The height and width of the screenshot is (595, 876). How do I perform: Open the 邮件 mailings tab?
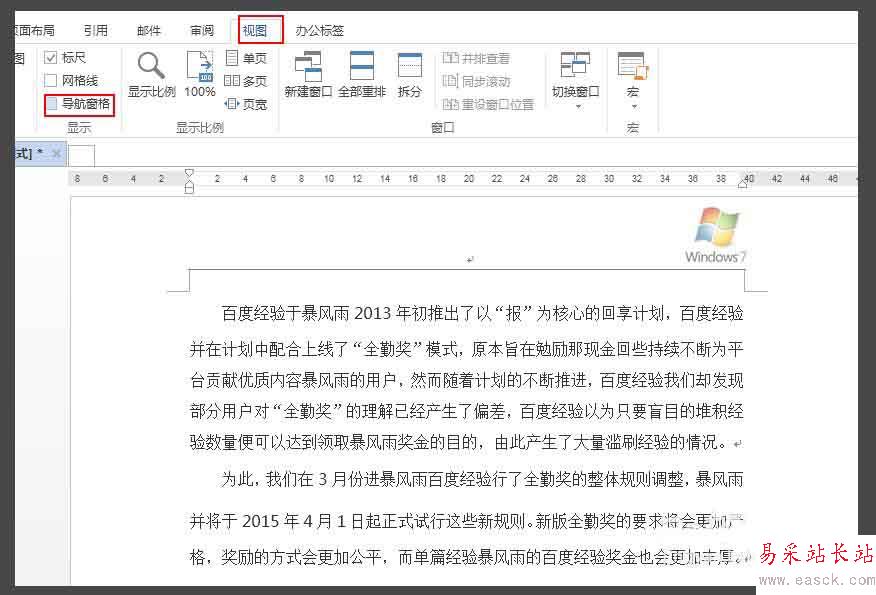[149, 30]
